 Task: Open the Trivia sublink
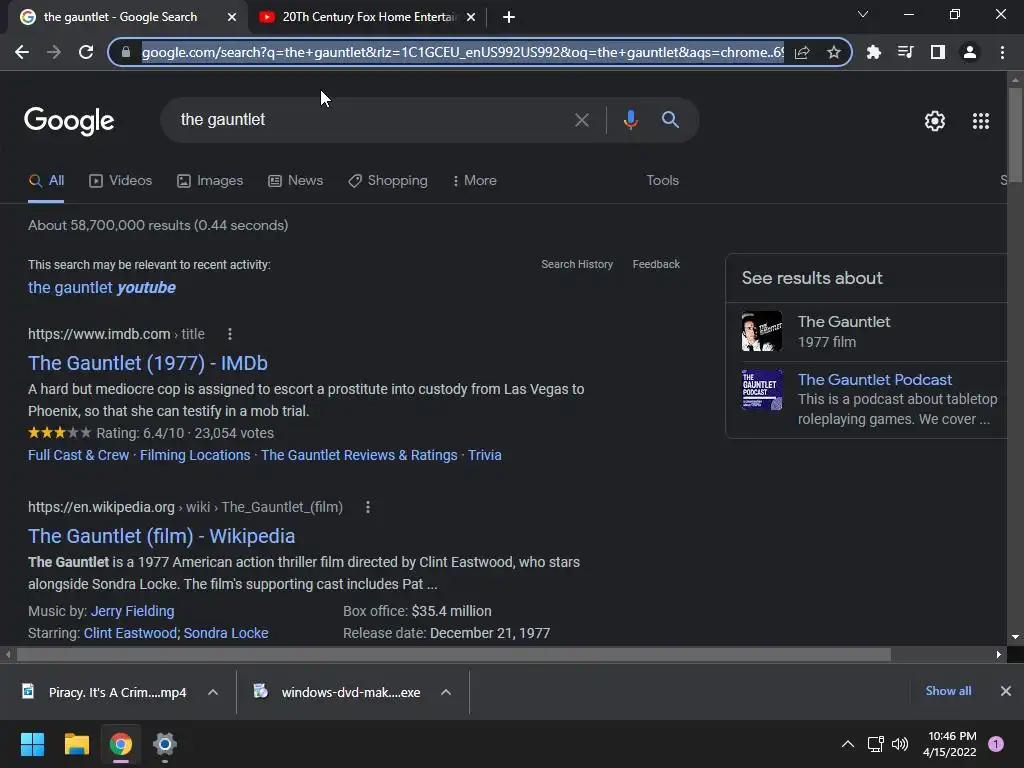485,455
